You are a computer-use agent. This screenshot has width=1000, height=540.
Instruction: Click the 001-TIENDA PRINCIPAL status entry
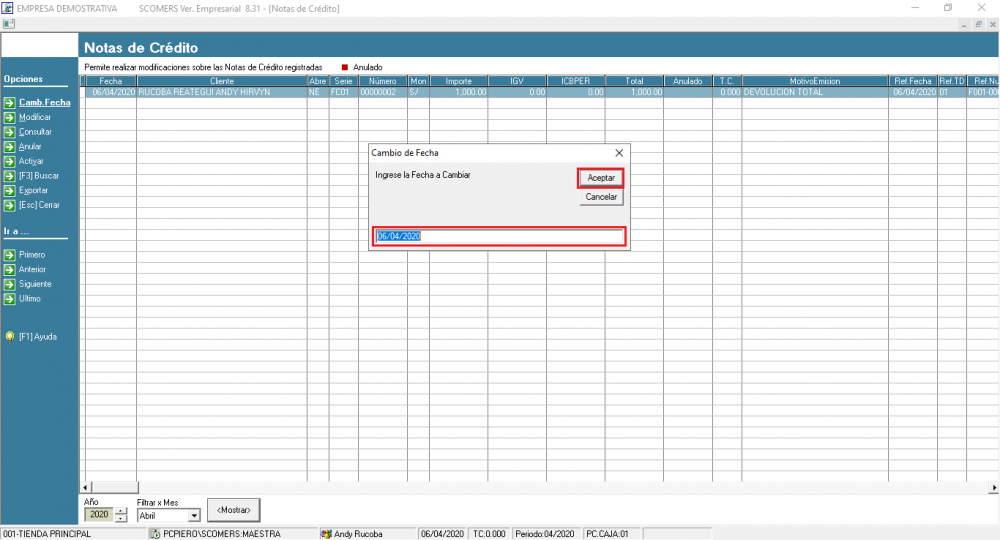[73, 534]
